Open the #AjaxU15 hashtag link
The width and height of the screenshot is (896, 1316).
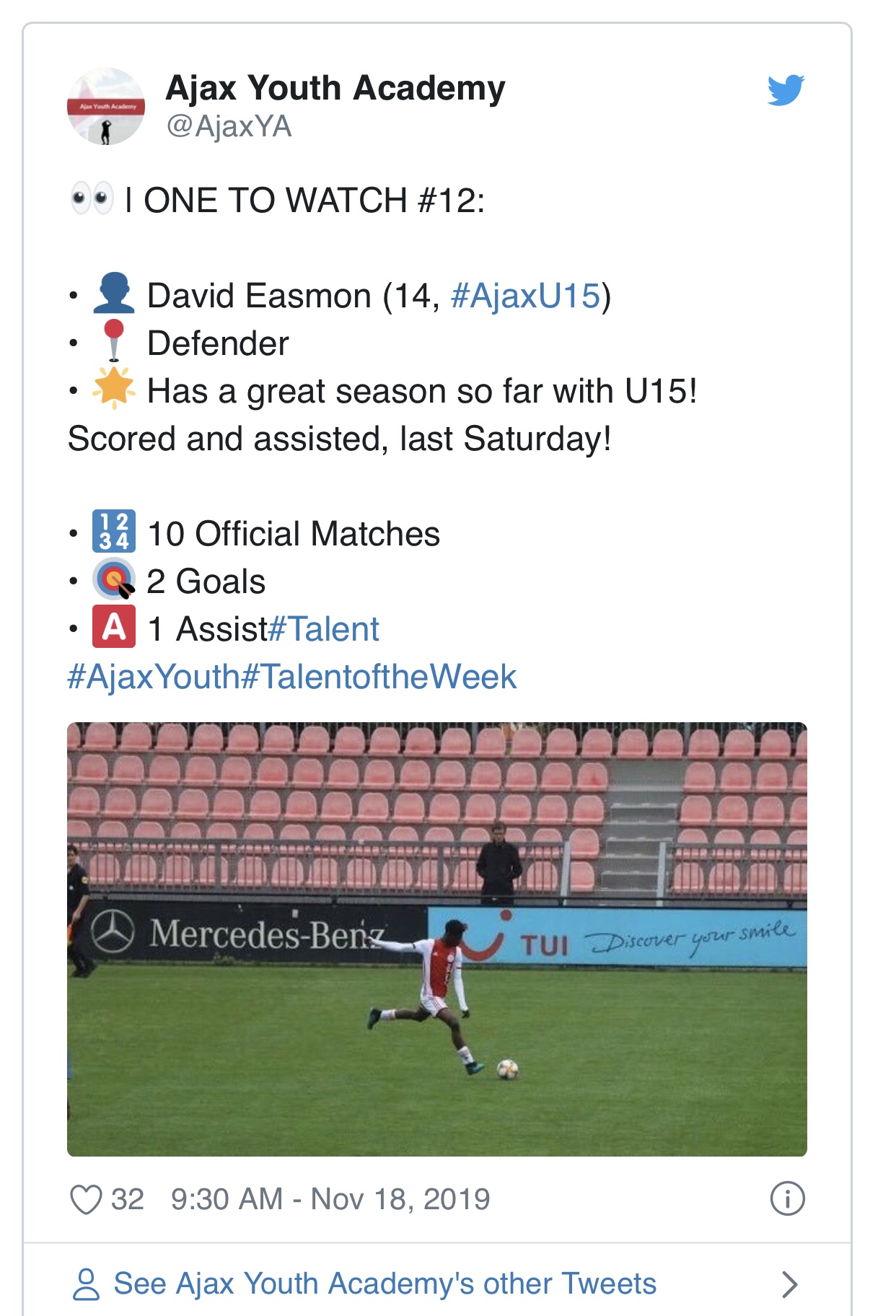525,296
